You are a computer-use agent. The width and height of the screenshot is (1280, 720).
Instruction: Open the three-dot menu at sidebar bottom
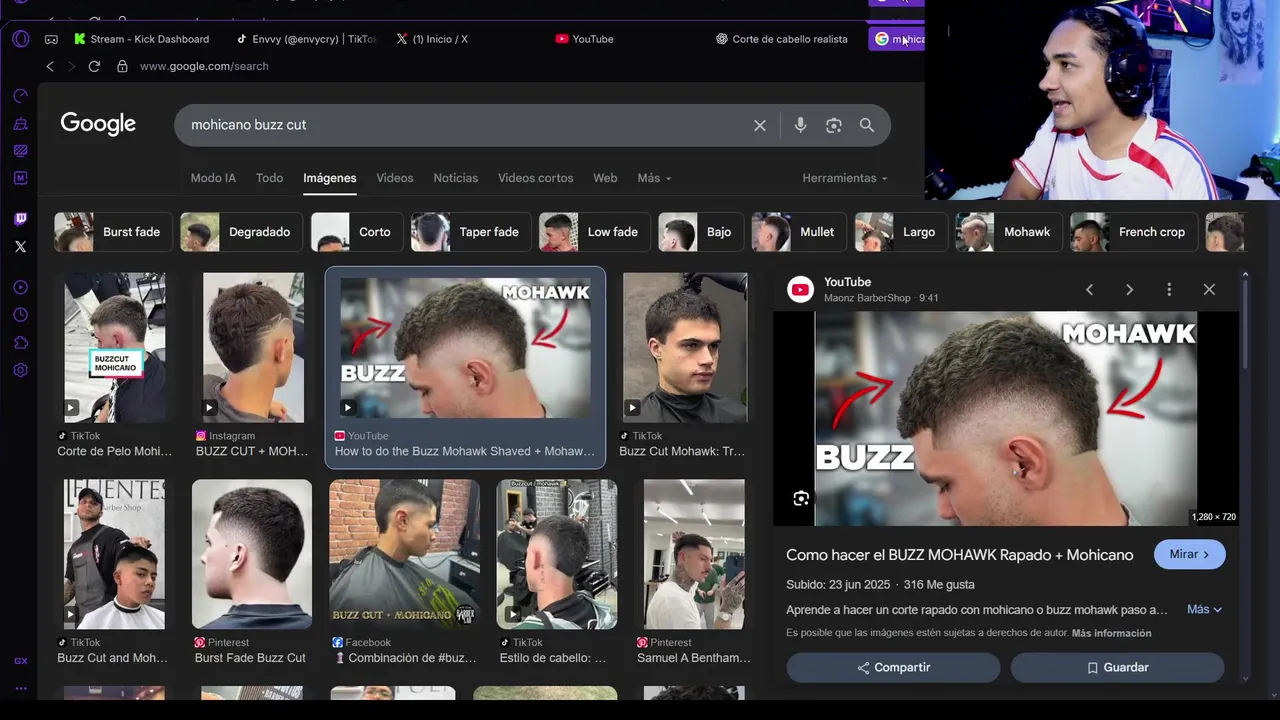pos(20,688)
